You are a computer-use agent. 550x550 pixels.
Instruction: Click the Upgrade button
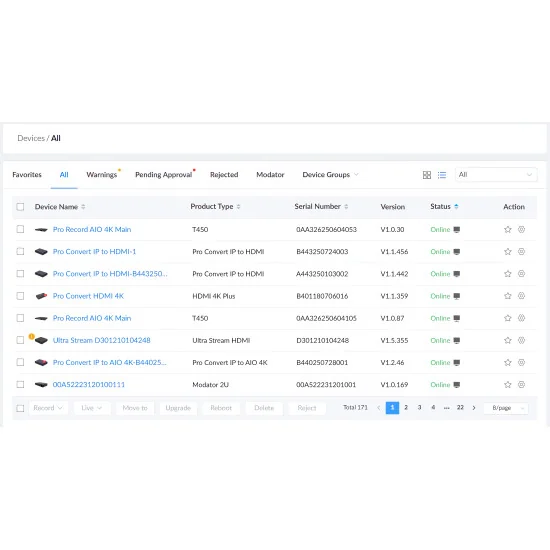178,408
